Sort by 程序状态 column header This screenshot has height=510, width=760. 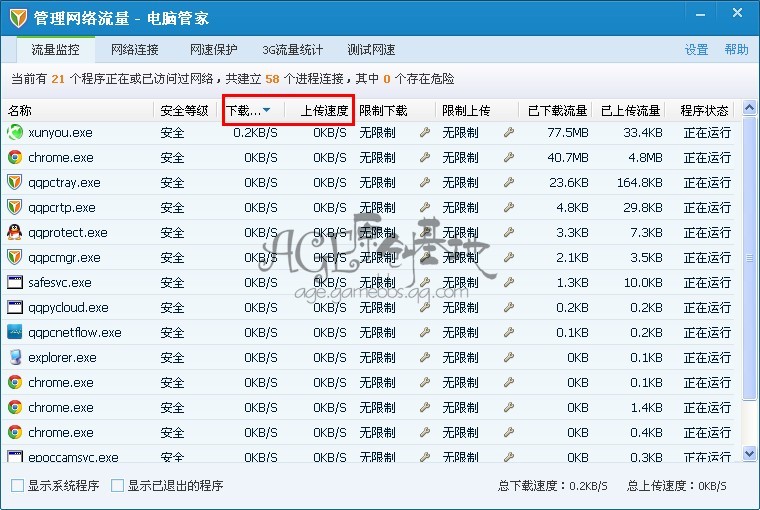tap(704, 111)
